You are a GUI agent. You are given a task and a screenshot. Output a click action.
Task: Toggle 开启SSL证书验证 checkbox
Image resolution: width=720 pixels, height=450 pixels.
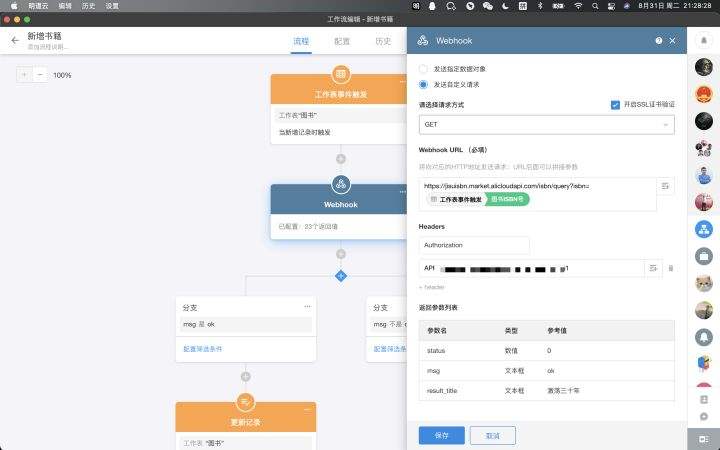point(615,104)
